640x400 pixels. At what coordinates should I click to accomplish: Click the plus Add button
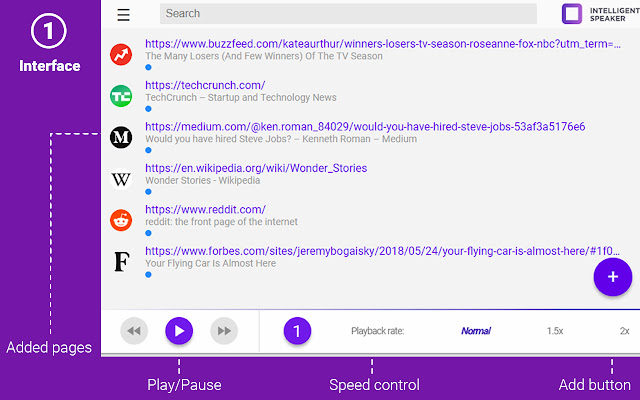(613, 276)
